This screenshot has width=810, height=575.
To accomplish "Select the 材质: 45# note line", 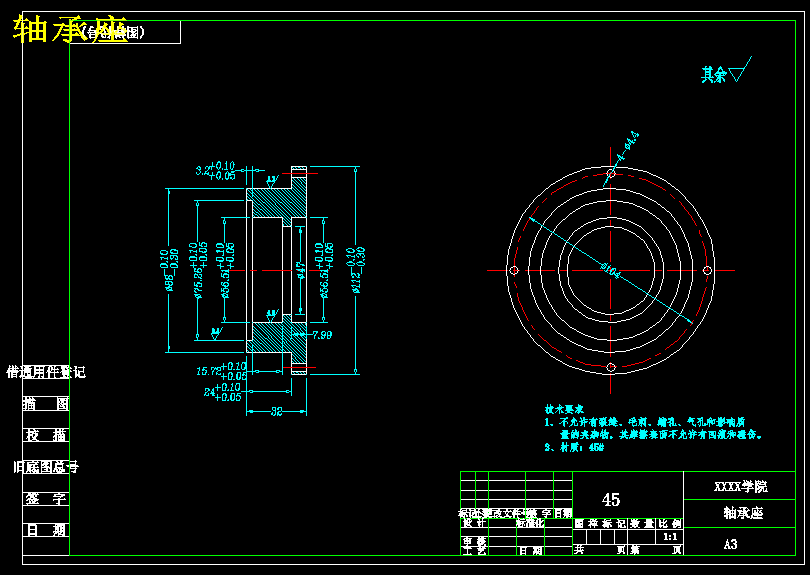I will tap(574, 447).
